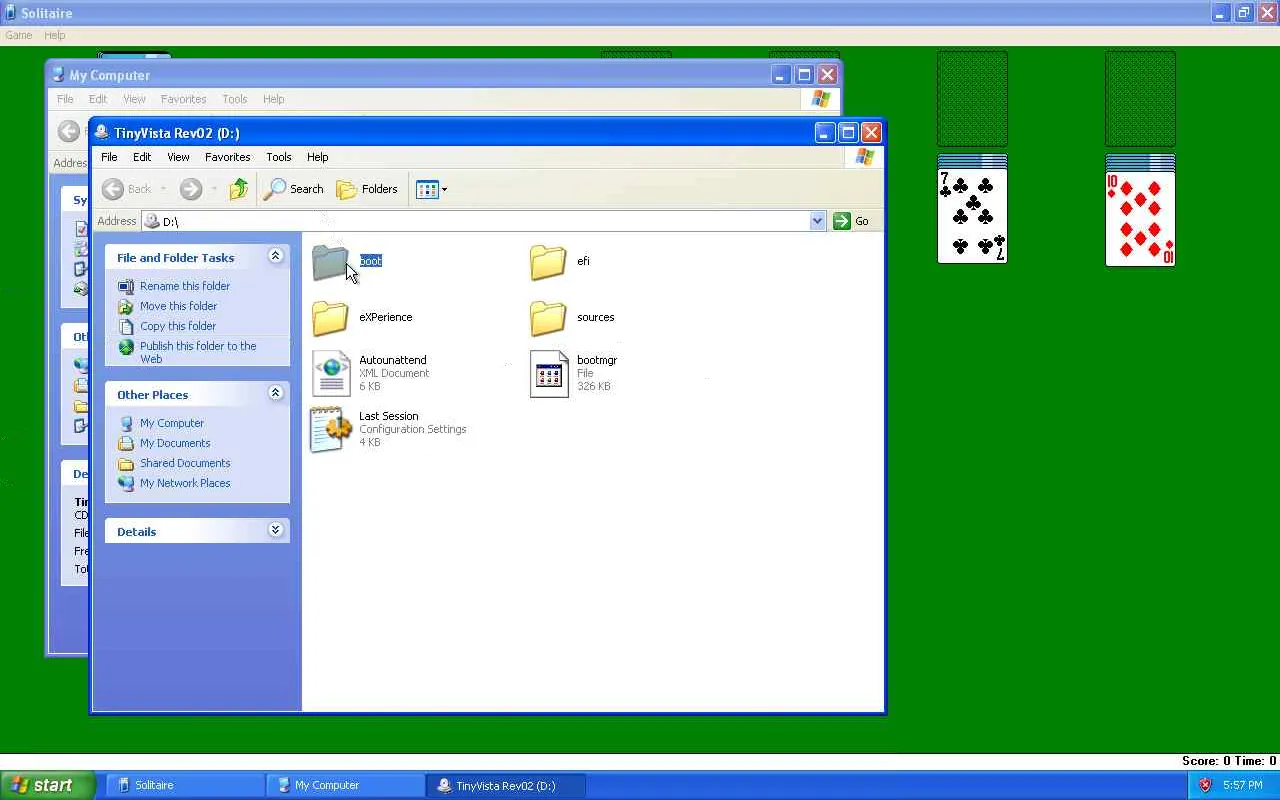Screen dimensions: 1280x800
Task: Open the Game menu in Solitaire
Action: pos(19,35)
